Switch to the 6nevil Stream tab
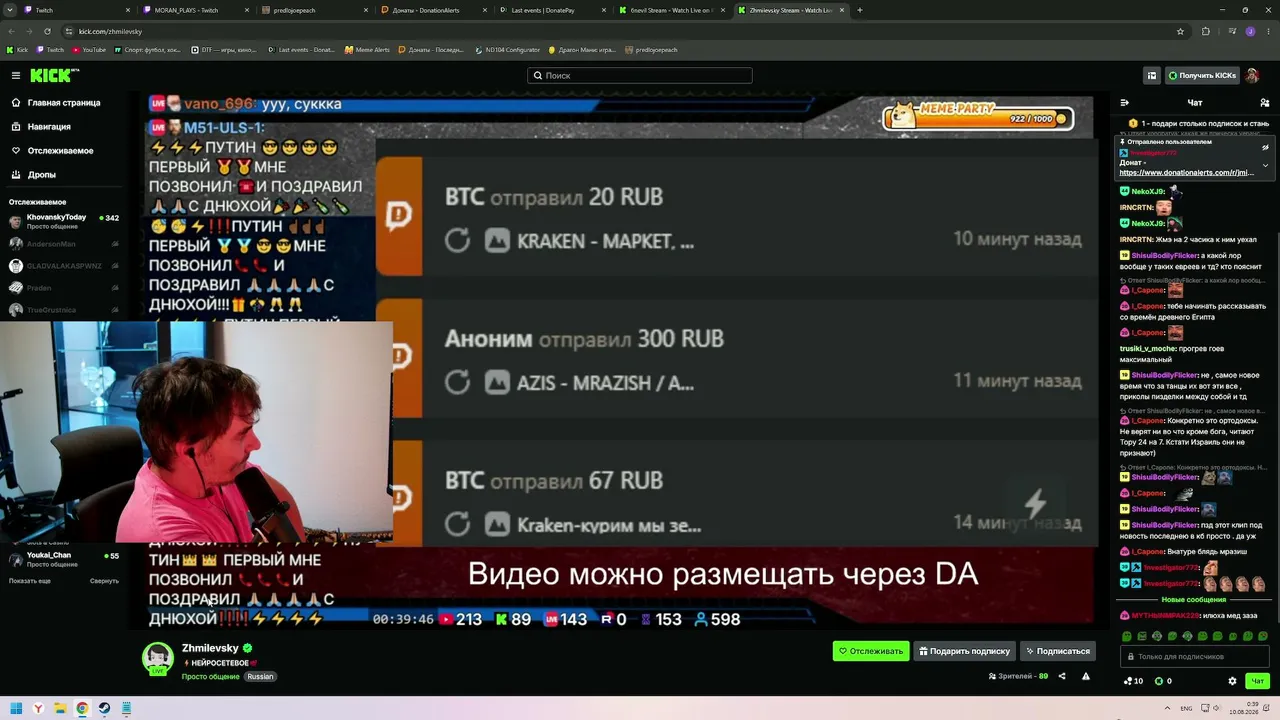 (670, 10)
